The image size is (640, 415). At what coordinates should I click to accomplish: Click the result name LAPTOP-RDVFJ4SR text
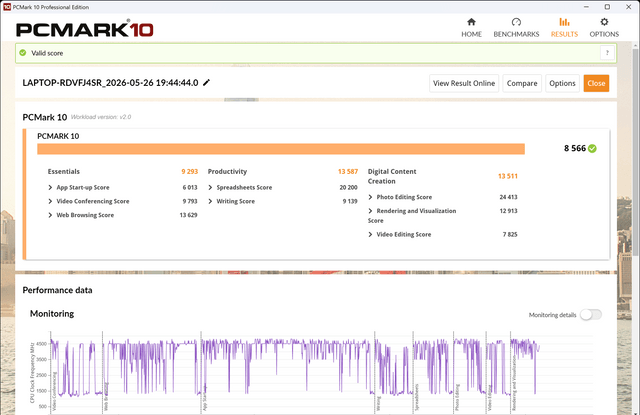tap(110, 83)
